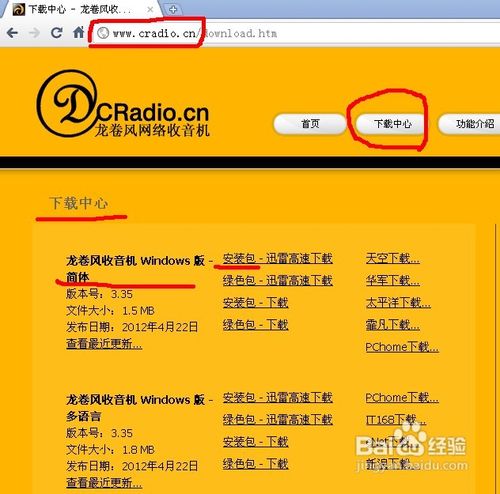Click the 龙卷风网络收音机 logo subtitle
The width and height of the screenshot is (500, 494).
click(152, 130)
